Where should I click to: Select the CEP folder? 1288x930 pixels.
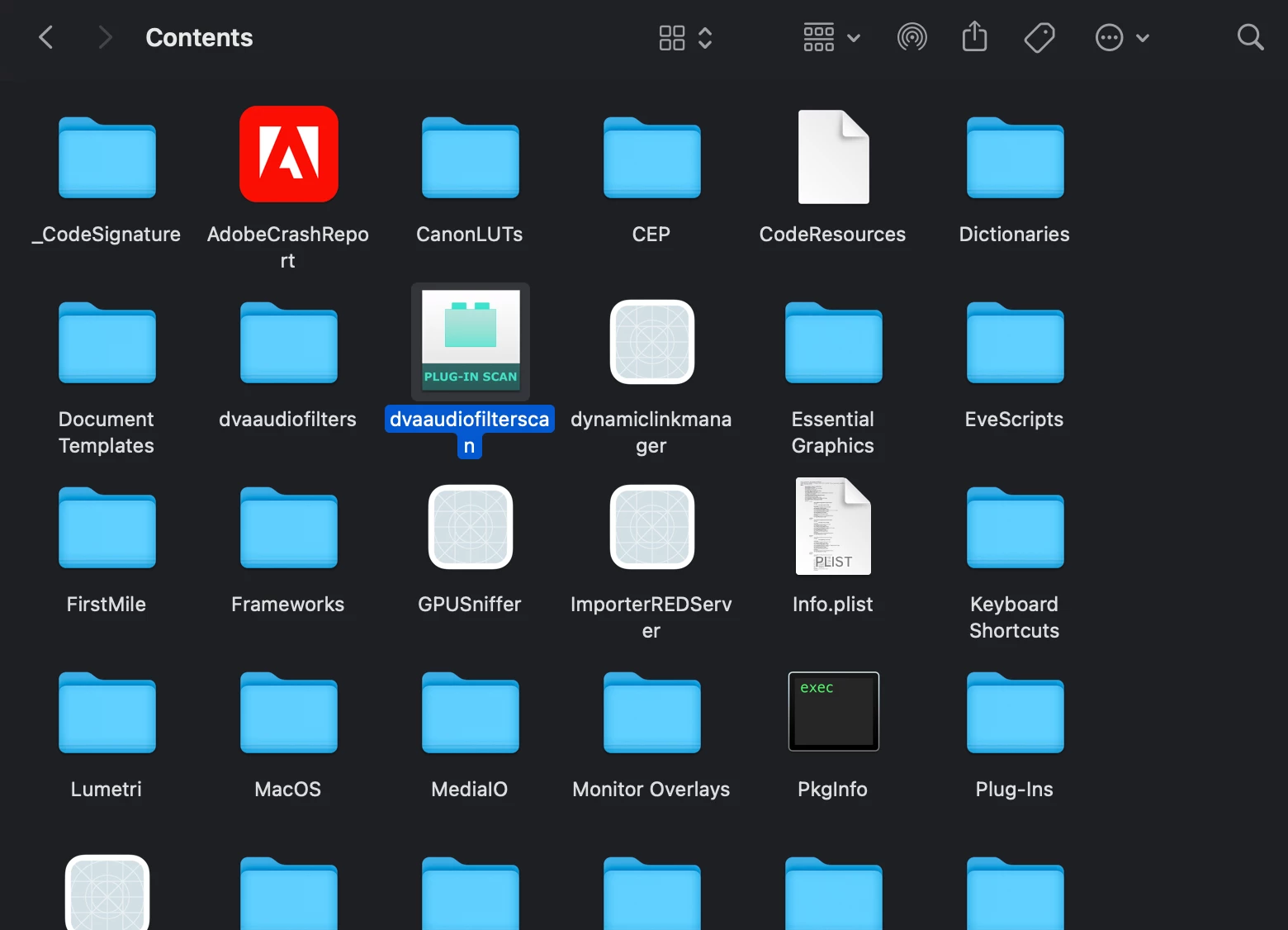tap(652, 158)
